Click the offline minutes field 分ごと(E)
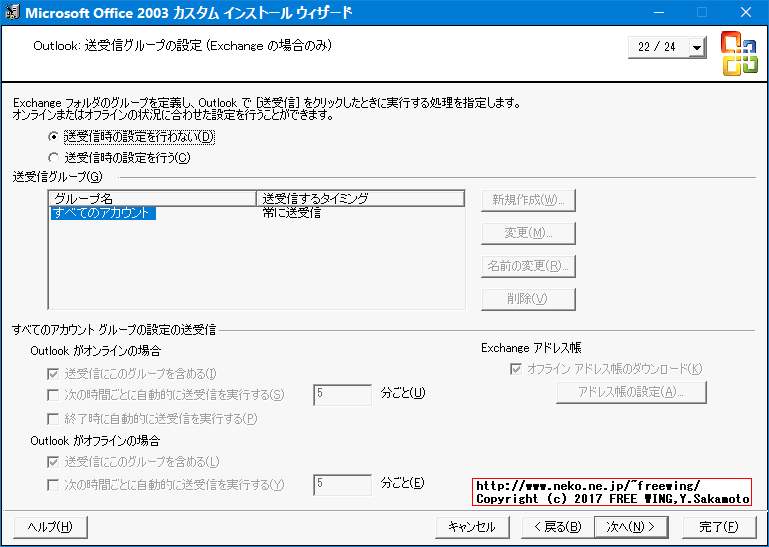The image size is (769, 547). [x=342, y=485]
